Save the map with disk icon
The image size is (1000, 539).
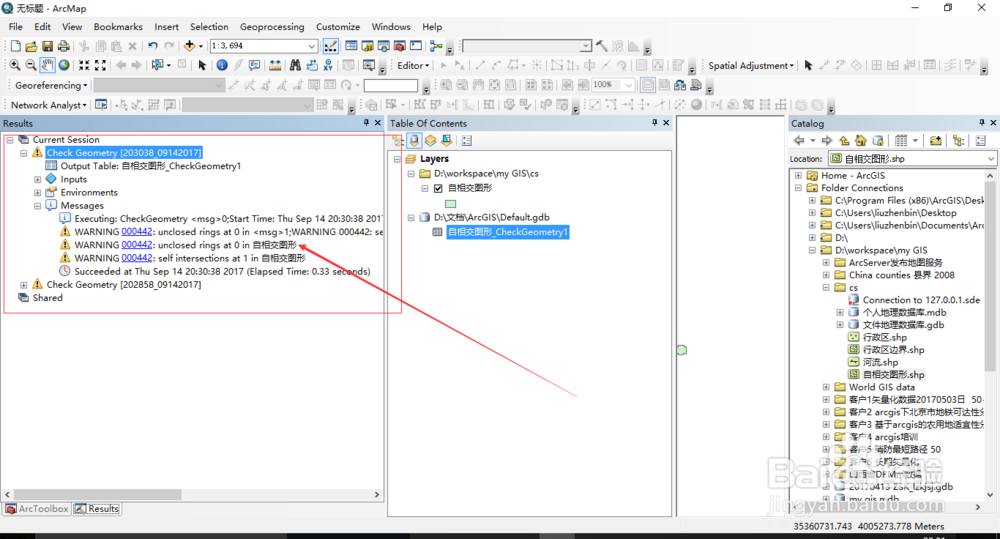tap(47, 46)
